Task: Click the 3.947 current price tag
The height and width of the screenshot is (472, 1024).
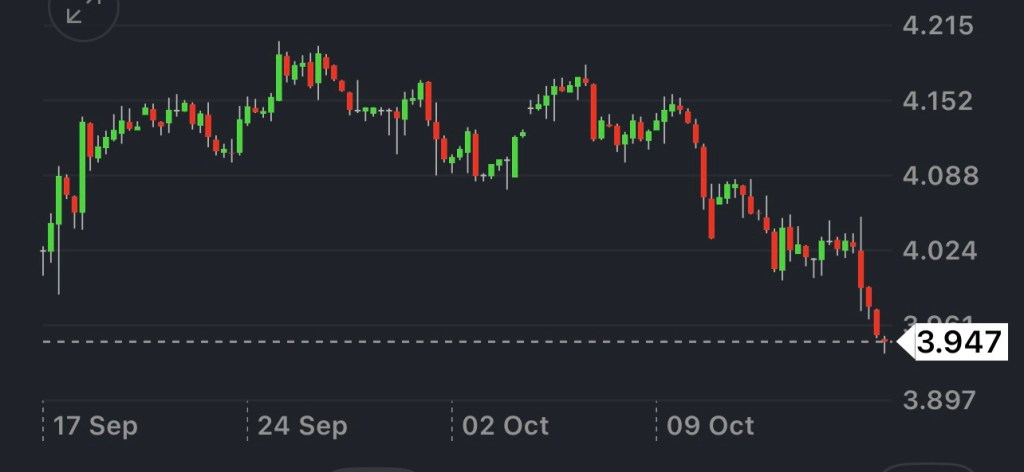Action: tap(959, 343)
